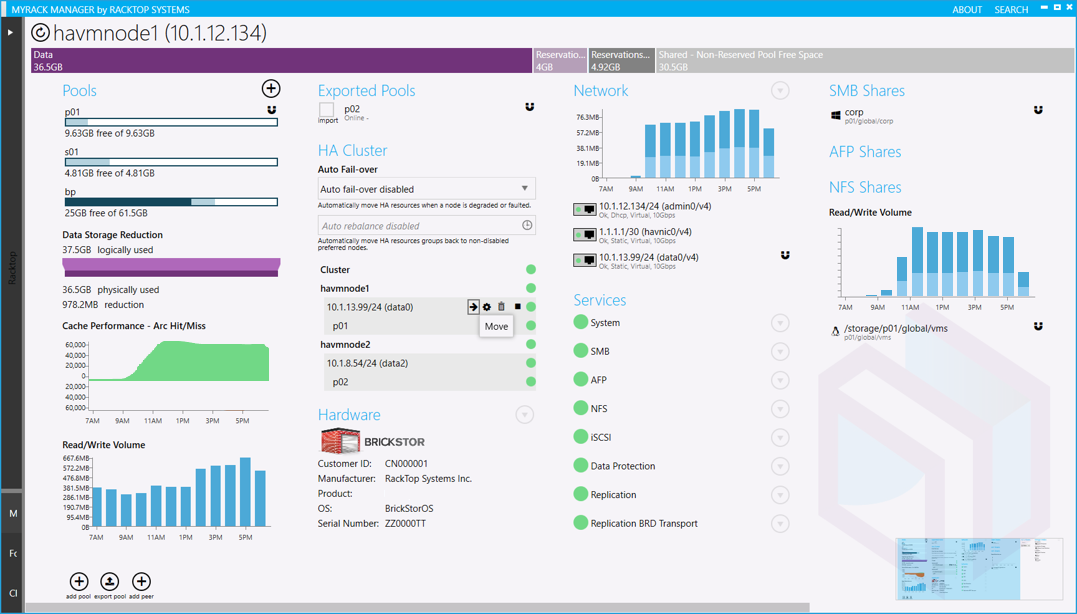Open the SEARCH menu

tap(1011, 10)
